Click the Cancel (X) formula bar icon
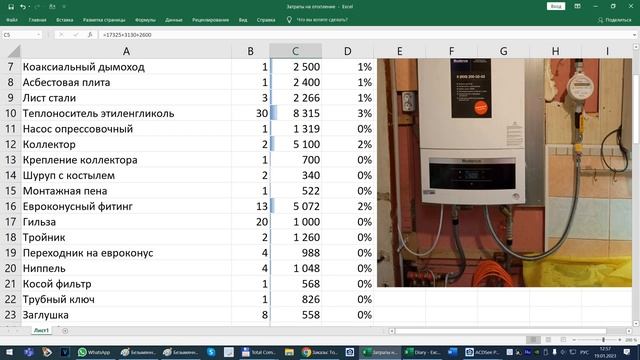The width and height of the screenshot is (640, 360). [61, 35]
